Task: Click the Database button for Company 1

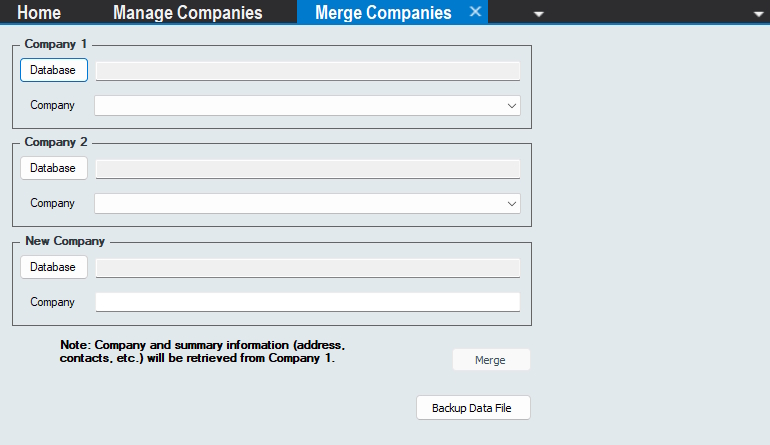Action: click(x=53, y=70)
